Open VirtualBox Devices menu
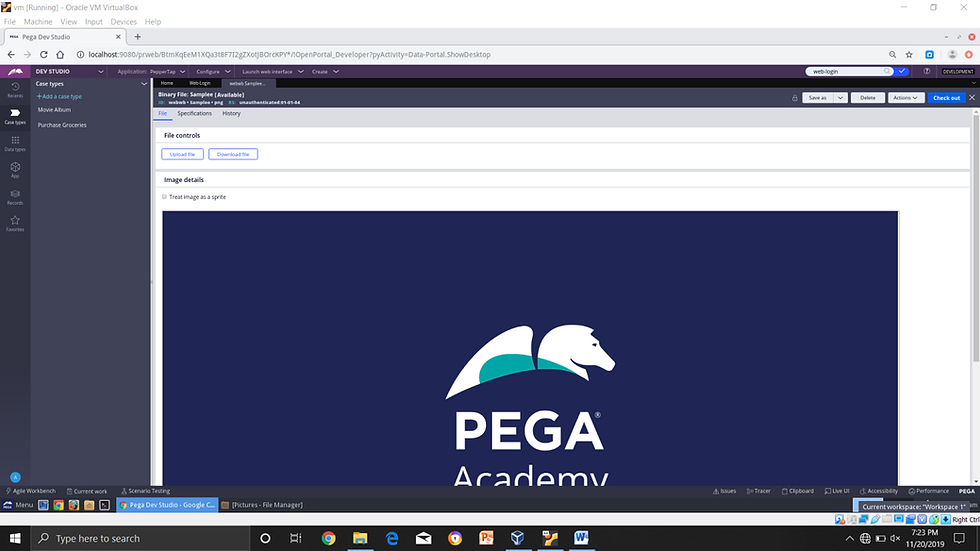Image resolution: width=980 pixels, height=551 pixels. click(123, 21)
